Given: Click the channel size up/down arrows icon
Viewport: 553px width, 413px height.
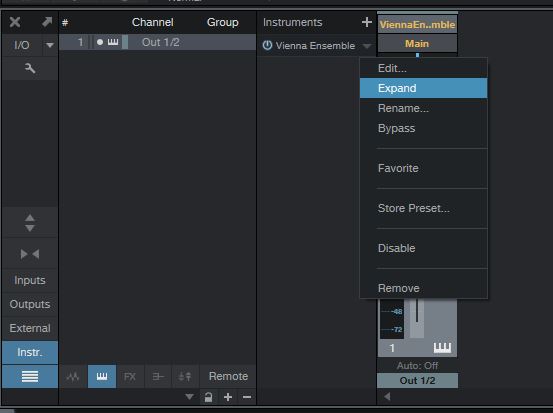Looking at the screenshot, I should point(30,223).
